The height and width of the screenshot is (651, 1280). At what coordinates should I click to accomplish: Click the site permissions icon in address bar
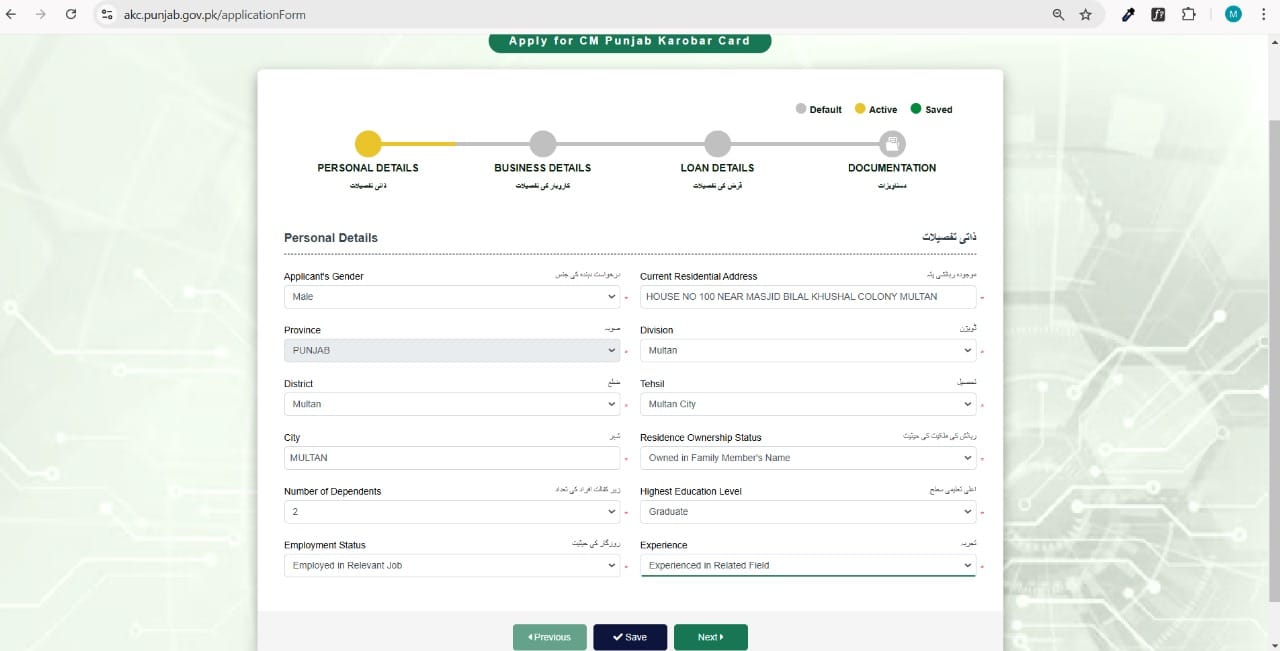tap(106, 14)
